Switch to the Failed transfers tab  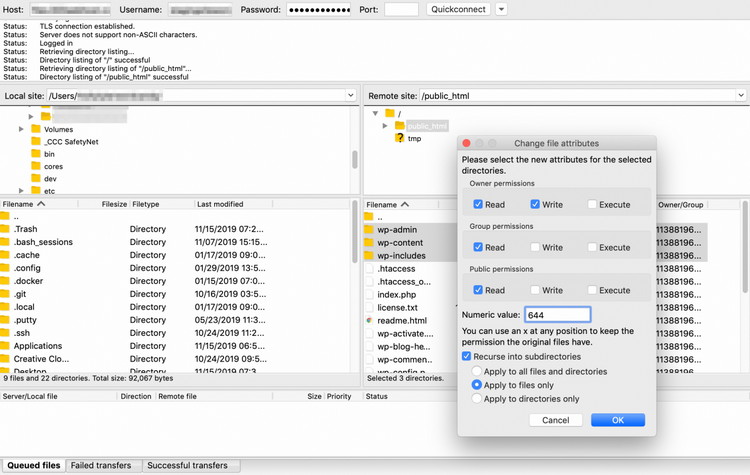click(101, 465)
